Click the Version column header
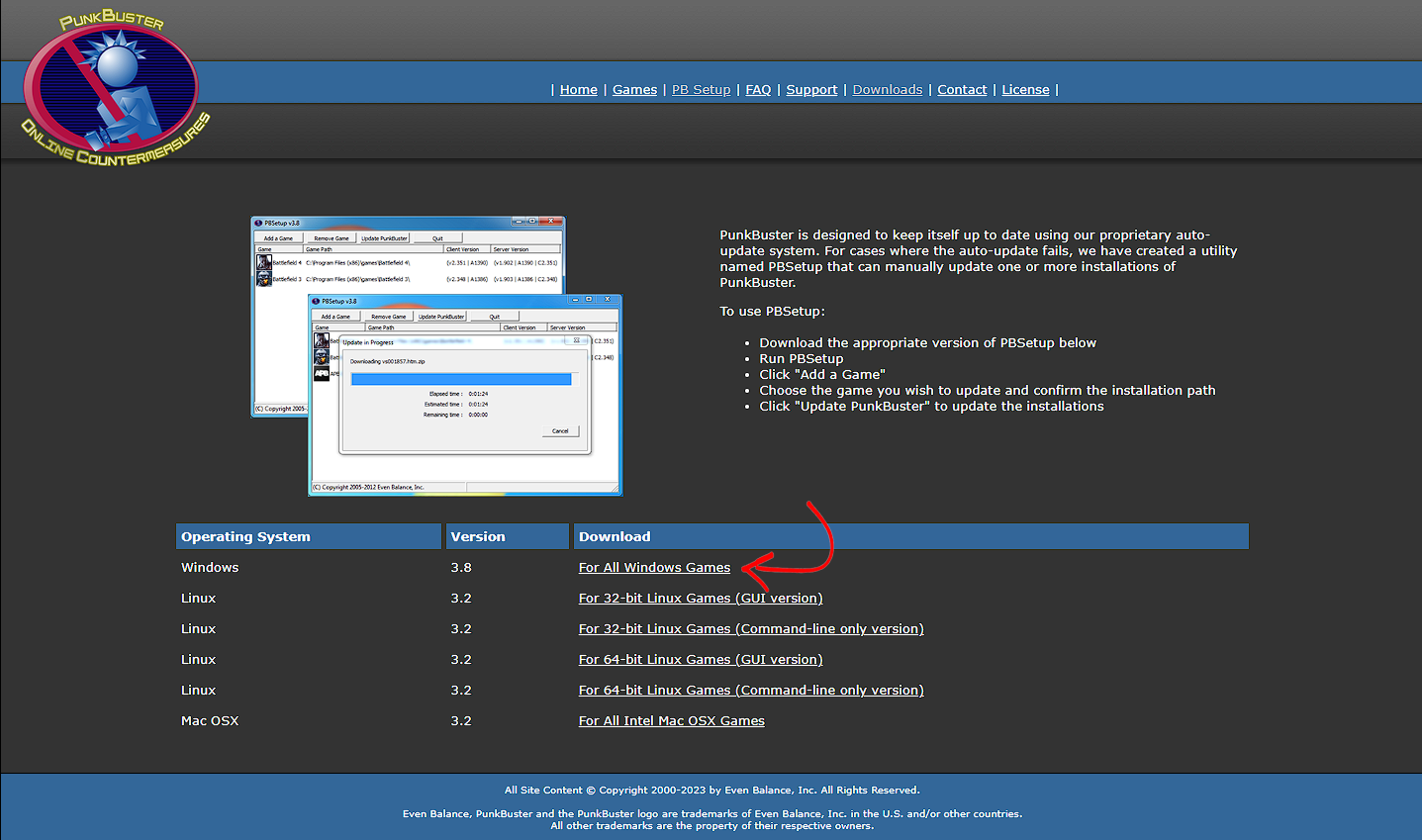The image size is (1422, 840). (x=509, y=536)
